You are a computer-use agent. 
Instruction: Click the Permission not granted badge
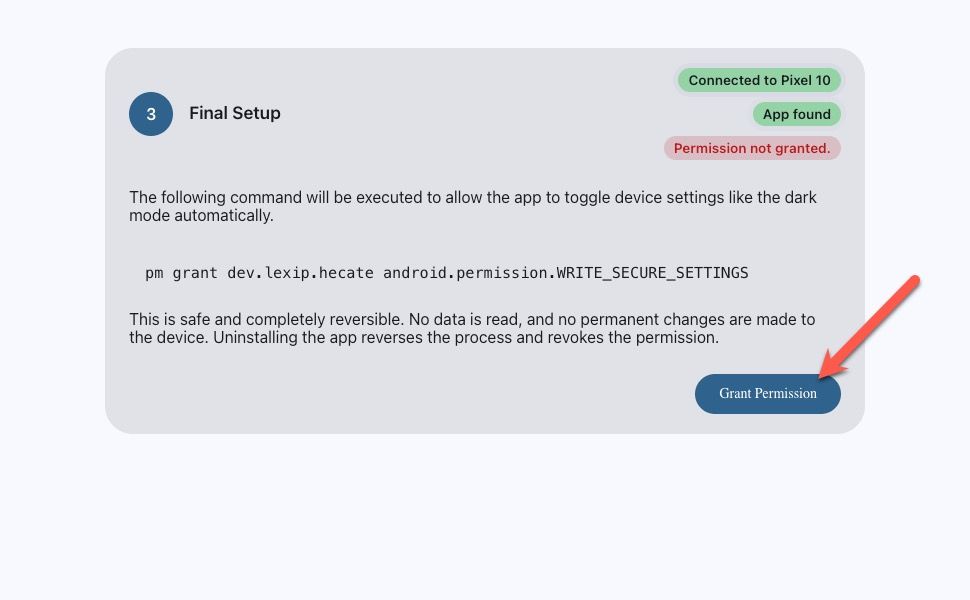(752, 148)
